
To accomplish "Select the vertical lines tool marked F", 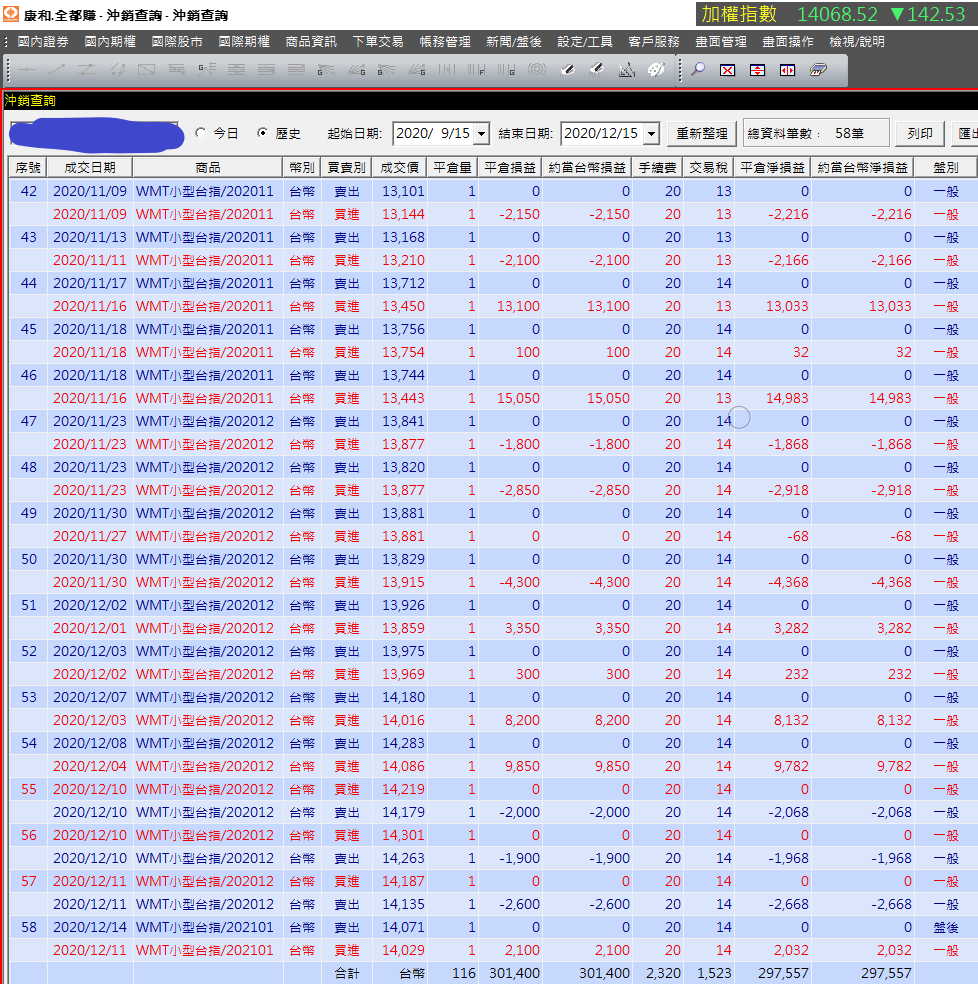I will pos(476,70).
